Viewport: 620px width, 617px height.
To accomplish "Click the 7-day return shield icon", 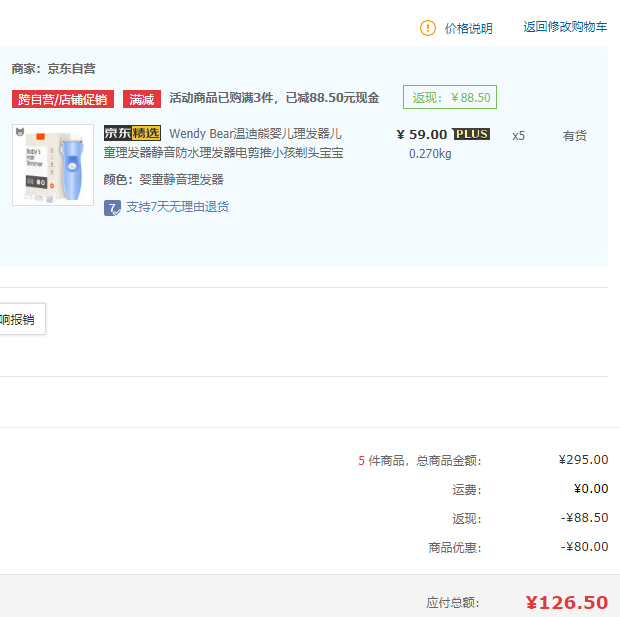I will coord(112,208).
